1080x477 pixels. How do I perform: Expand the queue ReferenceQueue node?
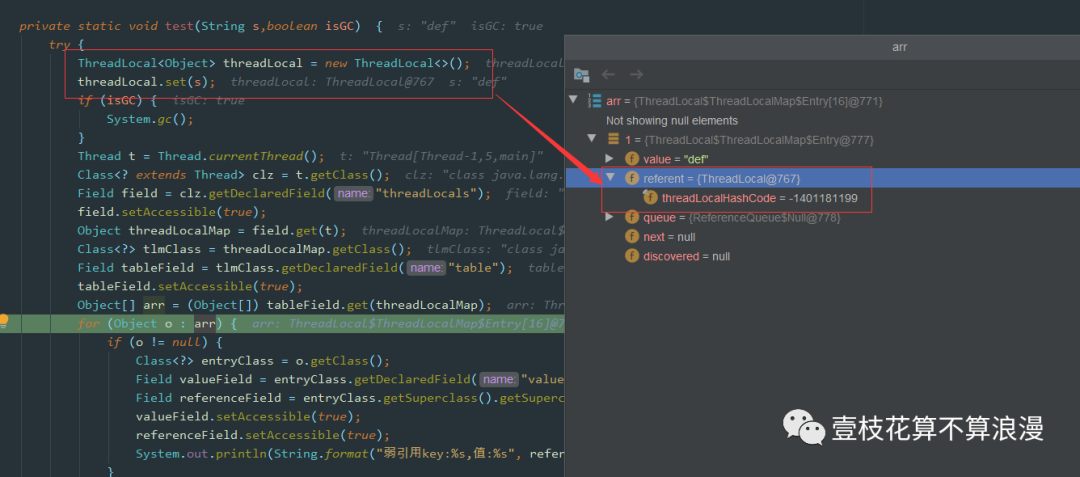coord(610,217)
